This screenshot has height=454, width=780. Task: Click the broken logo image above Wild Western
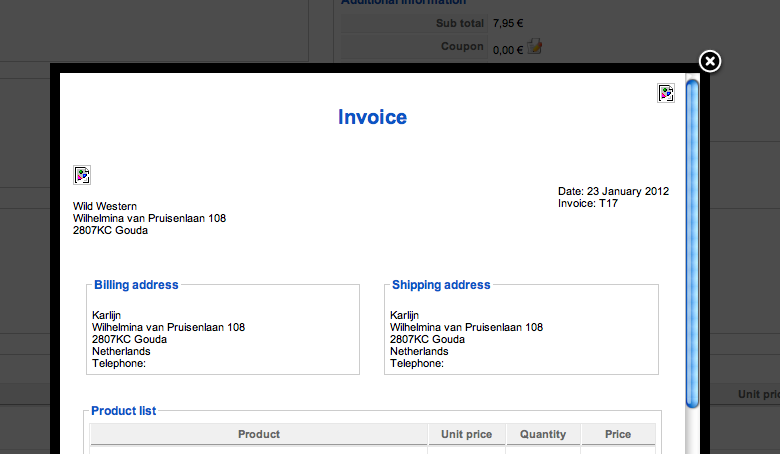[82, 175]
